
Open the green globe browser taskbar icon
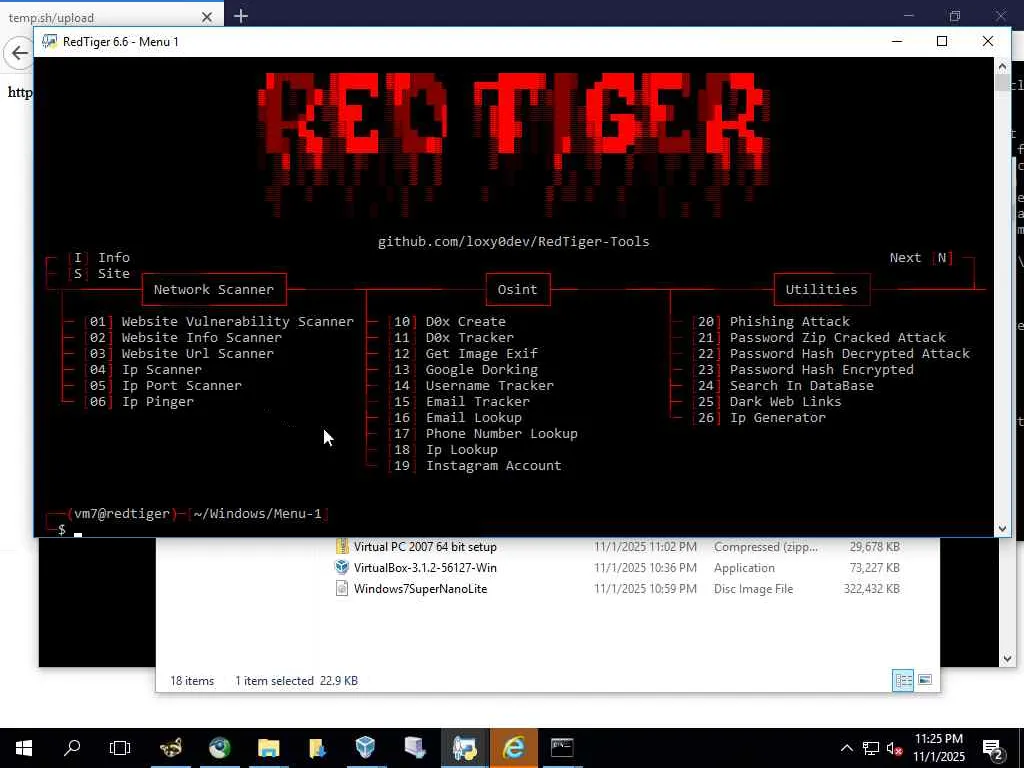[x=220, y=748]
